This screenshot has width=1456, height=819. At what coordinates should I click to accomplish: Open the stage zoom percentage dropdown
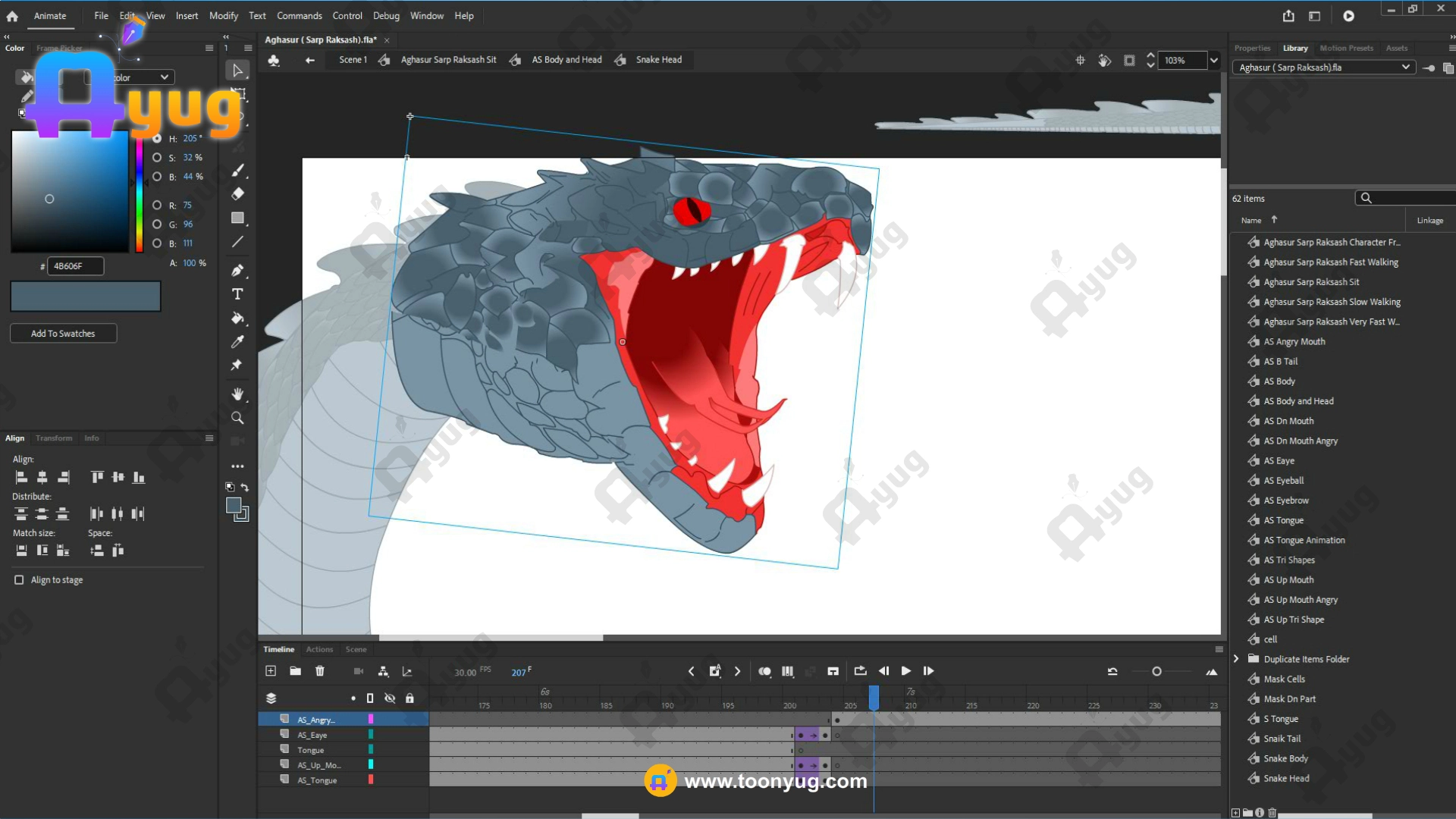1213,61
